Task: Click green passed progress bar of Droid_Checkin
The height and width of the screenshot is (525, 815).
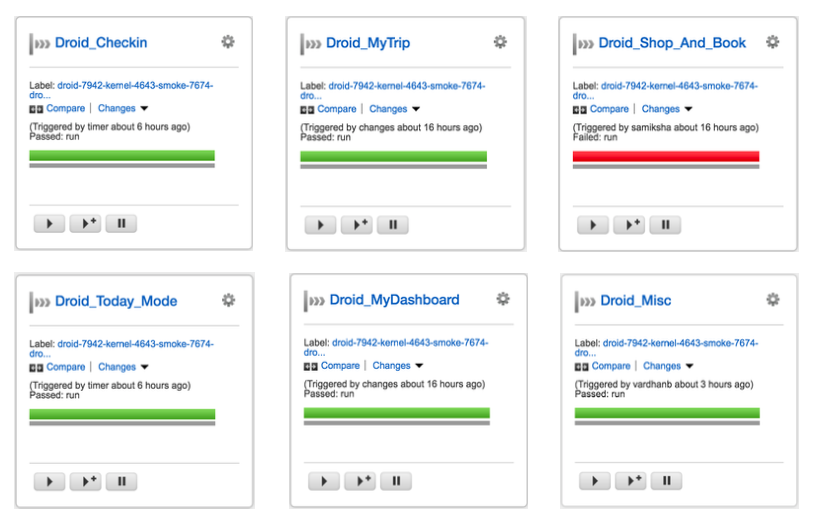Action: [122, 156]
